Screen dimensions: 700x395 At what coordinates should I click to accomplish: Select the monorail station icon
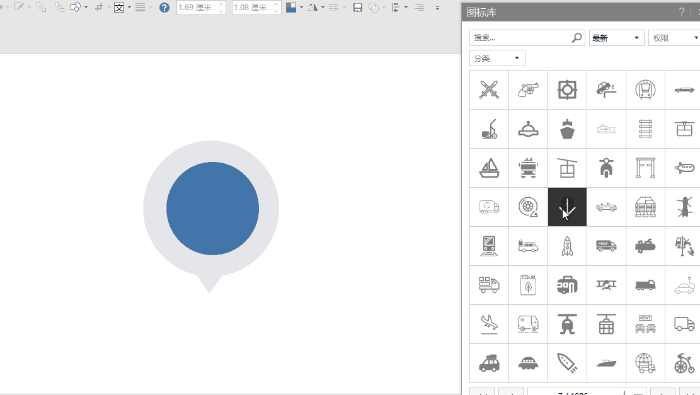tap(646, 207)
